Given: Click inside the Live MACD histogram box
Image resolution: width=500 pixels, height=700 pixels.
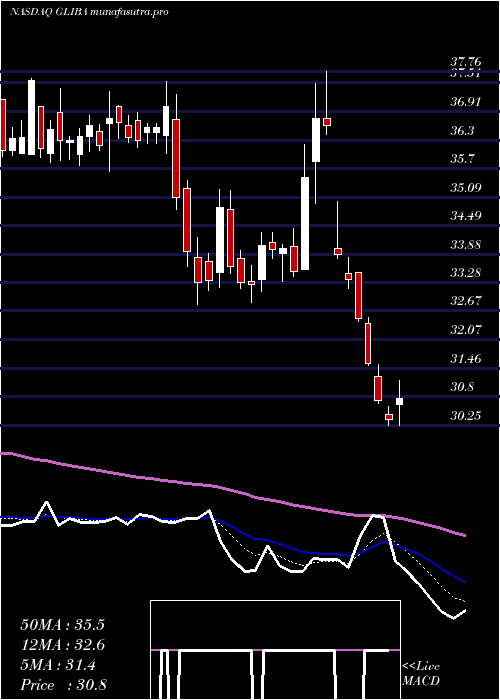Looking at the screenshot, I should [x=275, y=650].
